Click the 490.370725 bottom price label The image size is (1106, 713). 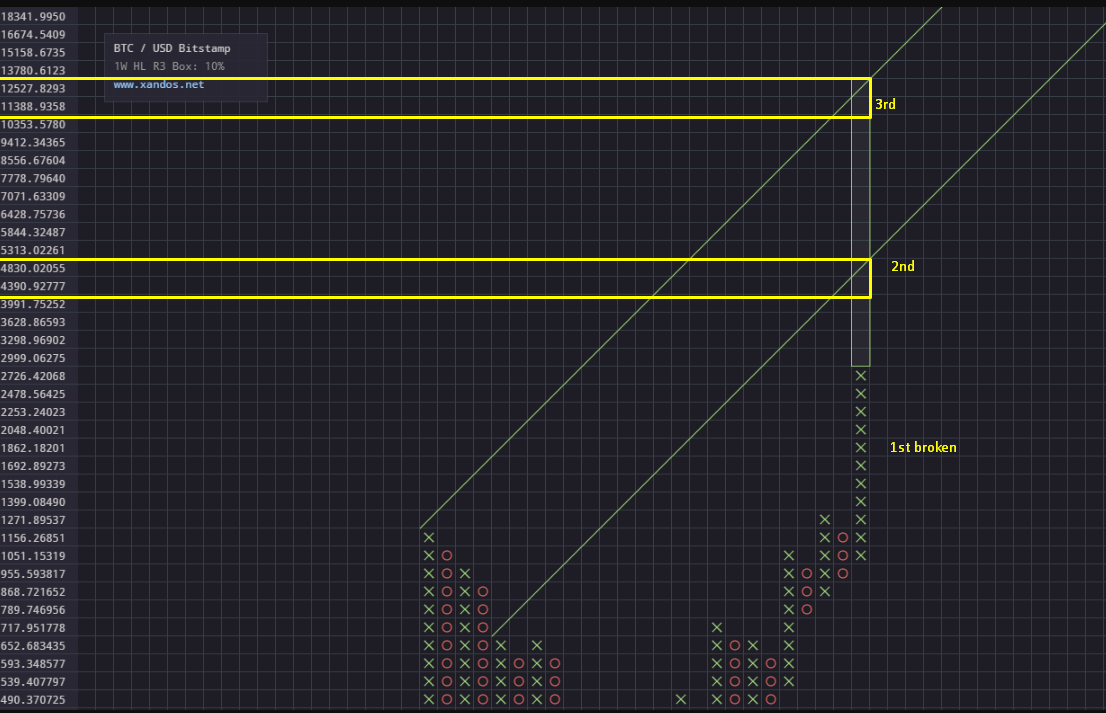click(33, 700)
